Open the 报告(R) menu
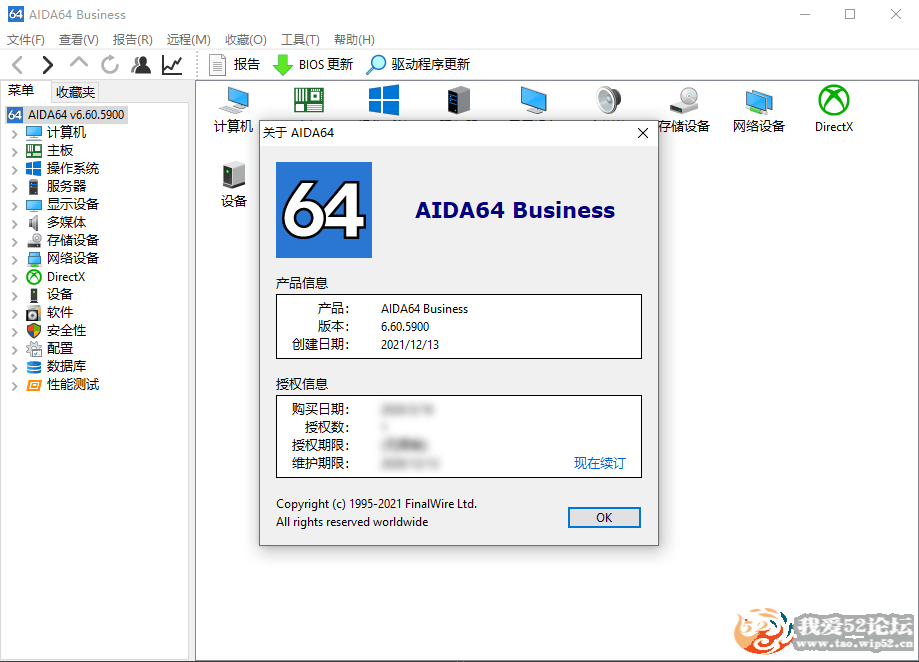 pos(132,40)
